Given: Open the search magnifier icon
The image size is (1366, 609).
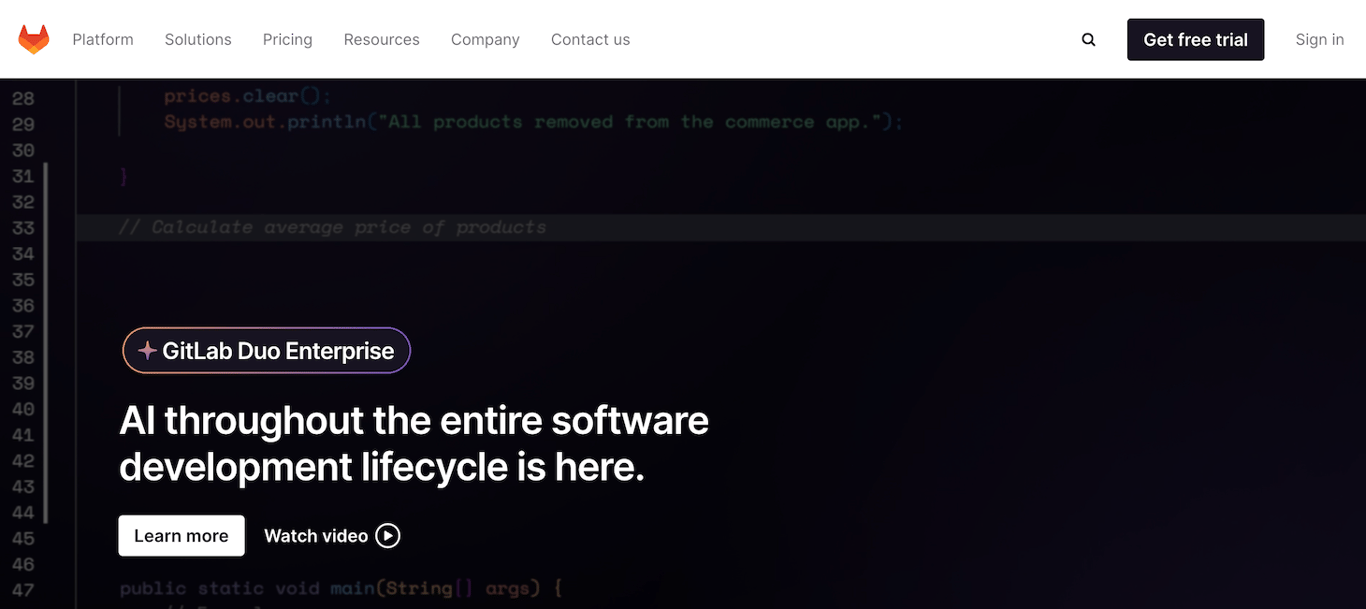Looking at the screenshot, I should [x=1088, y=39].
